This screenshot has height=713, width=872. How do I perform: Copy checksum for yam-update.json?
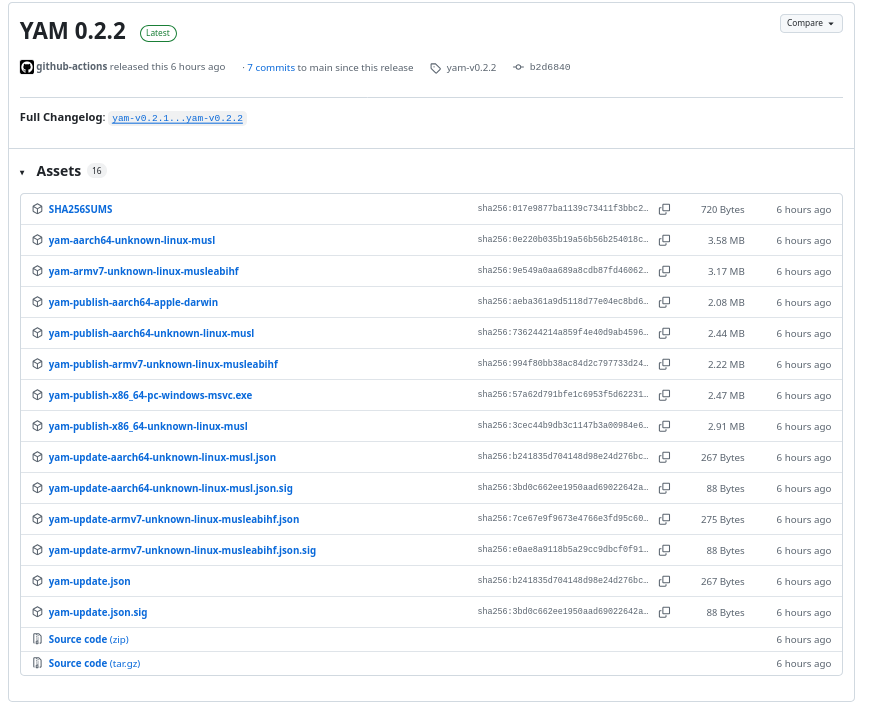click(664, 581)
